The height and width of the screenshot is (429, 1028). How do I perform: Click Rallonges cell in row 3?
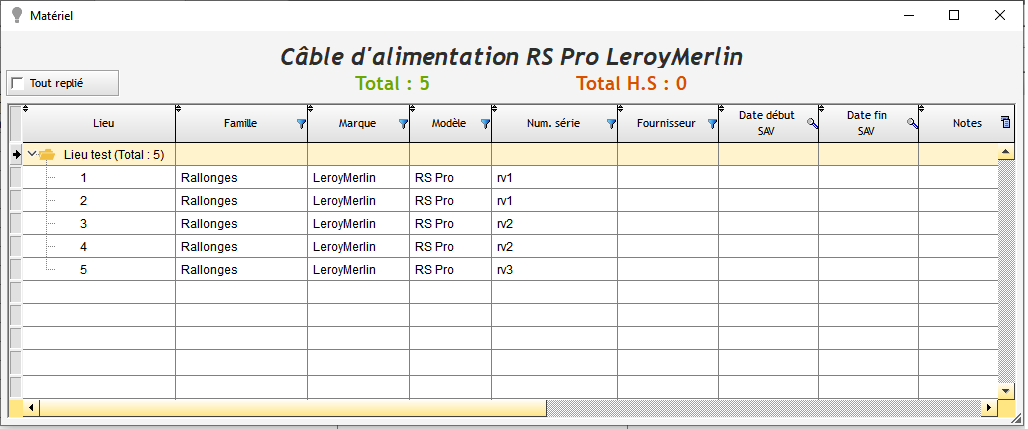click(241, 224)
